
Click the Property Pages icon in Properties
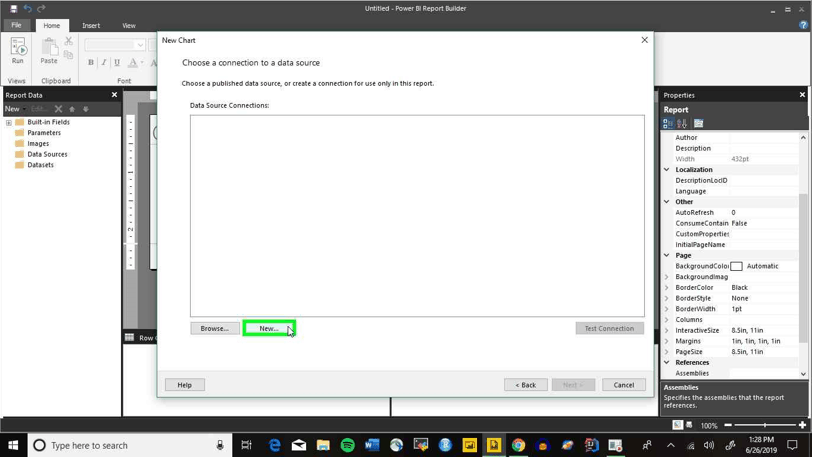[698, 123]
